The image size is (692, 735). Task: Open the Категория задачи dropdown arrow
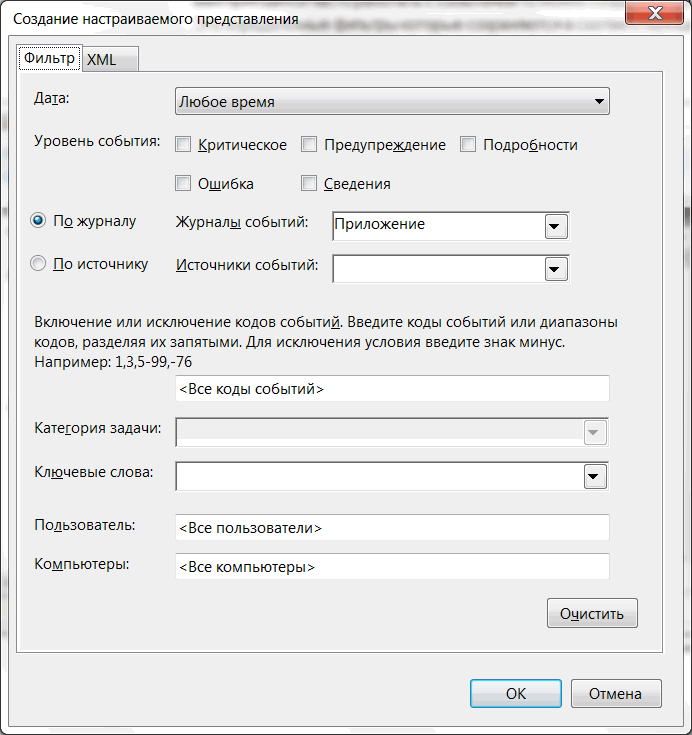(x=595, y=432)
